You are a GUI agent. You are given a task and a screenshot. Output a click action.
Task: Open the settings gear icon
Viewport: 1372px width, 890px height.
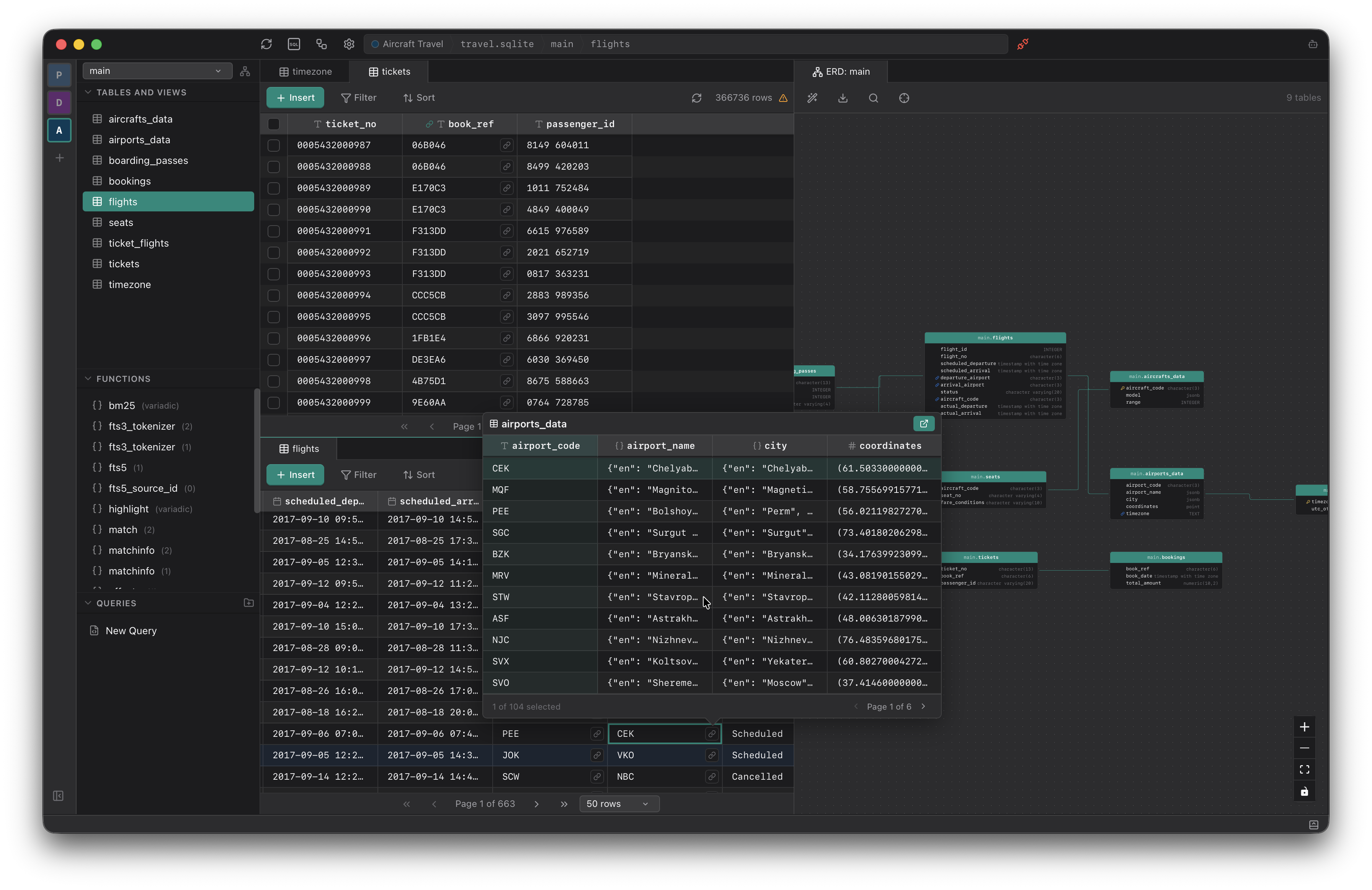click(x=349, y=44)
